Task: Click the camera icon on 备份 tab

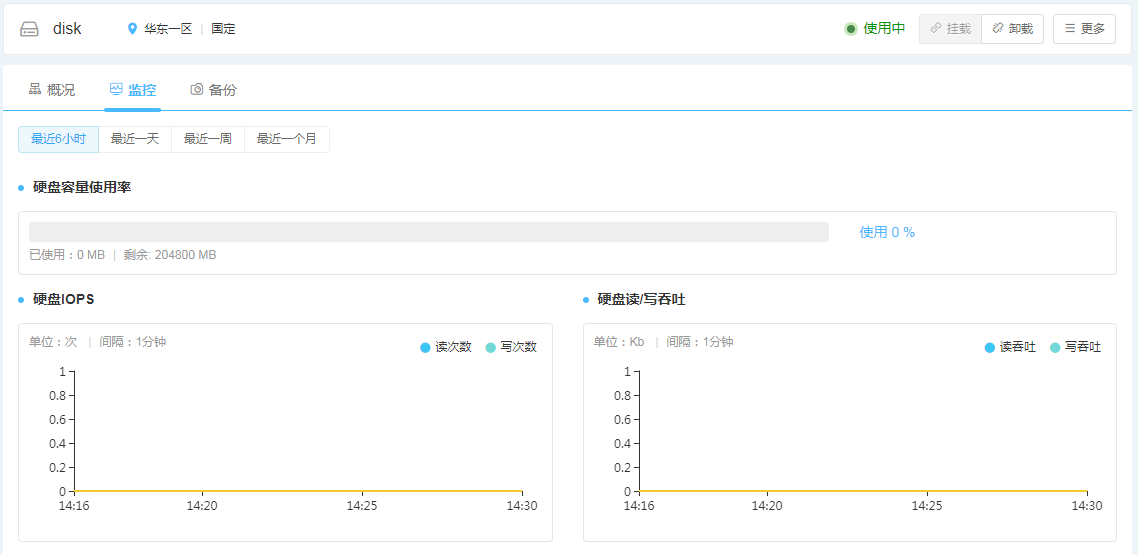Action: click(x=197, y=89)
